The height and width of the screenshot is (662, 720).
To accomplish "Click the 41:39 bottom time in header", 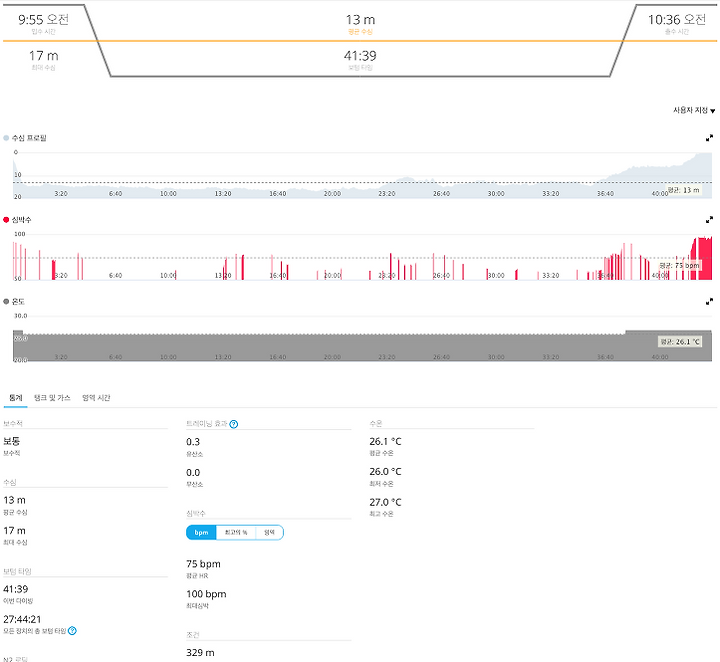I will point(360,56).
